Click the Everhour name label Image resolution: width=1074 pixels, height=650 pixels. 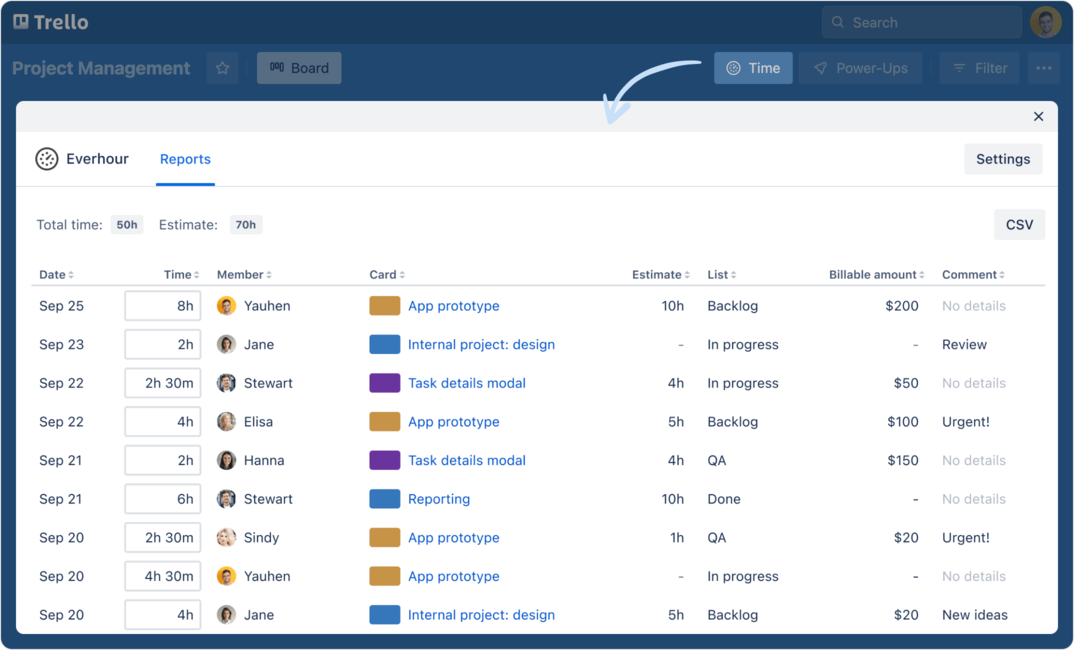coord(97,159)
